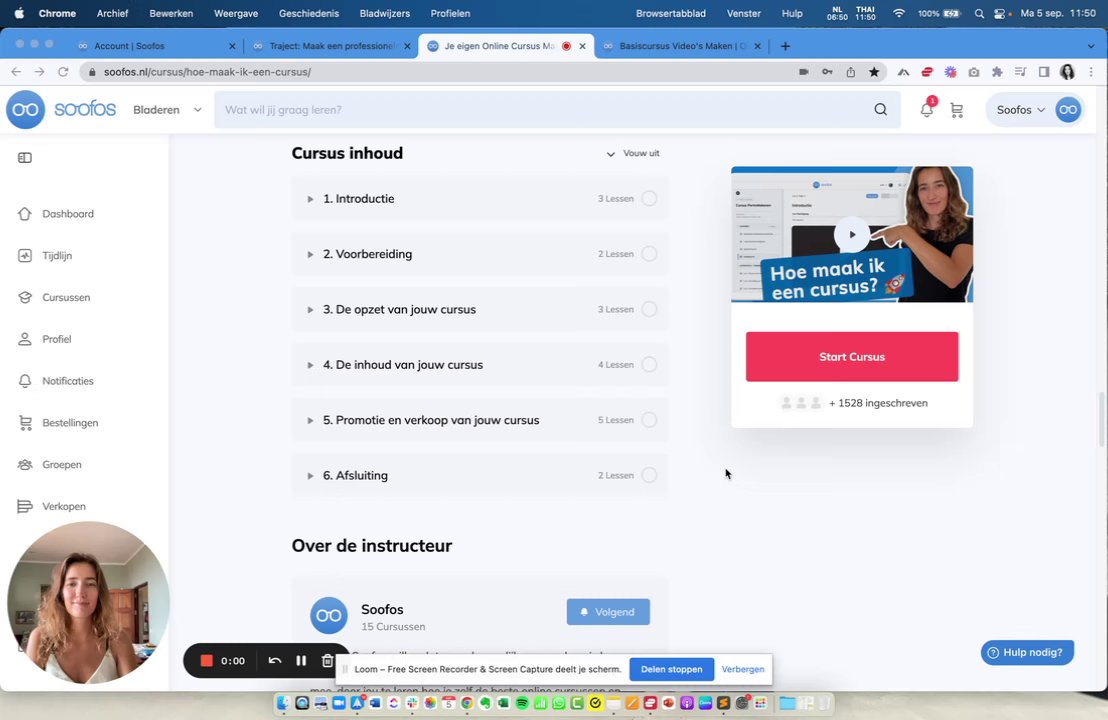Open the Geschiedenis menu
The width and height of the screenshot is (1108, 720).
tap(309, 13)
